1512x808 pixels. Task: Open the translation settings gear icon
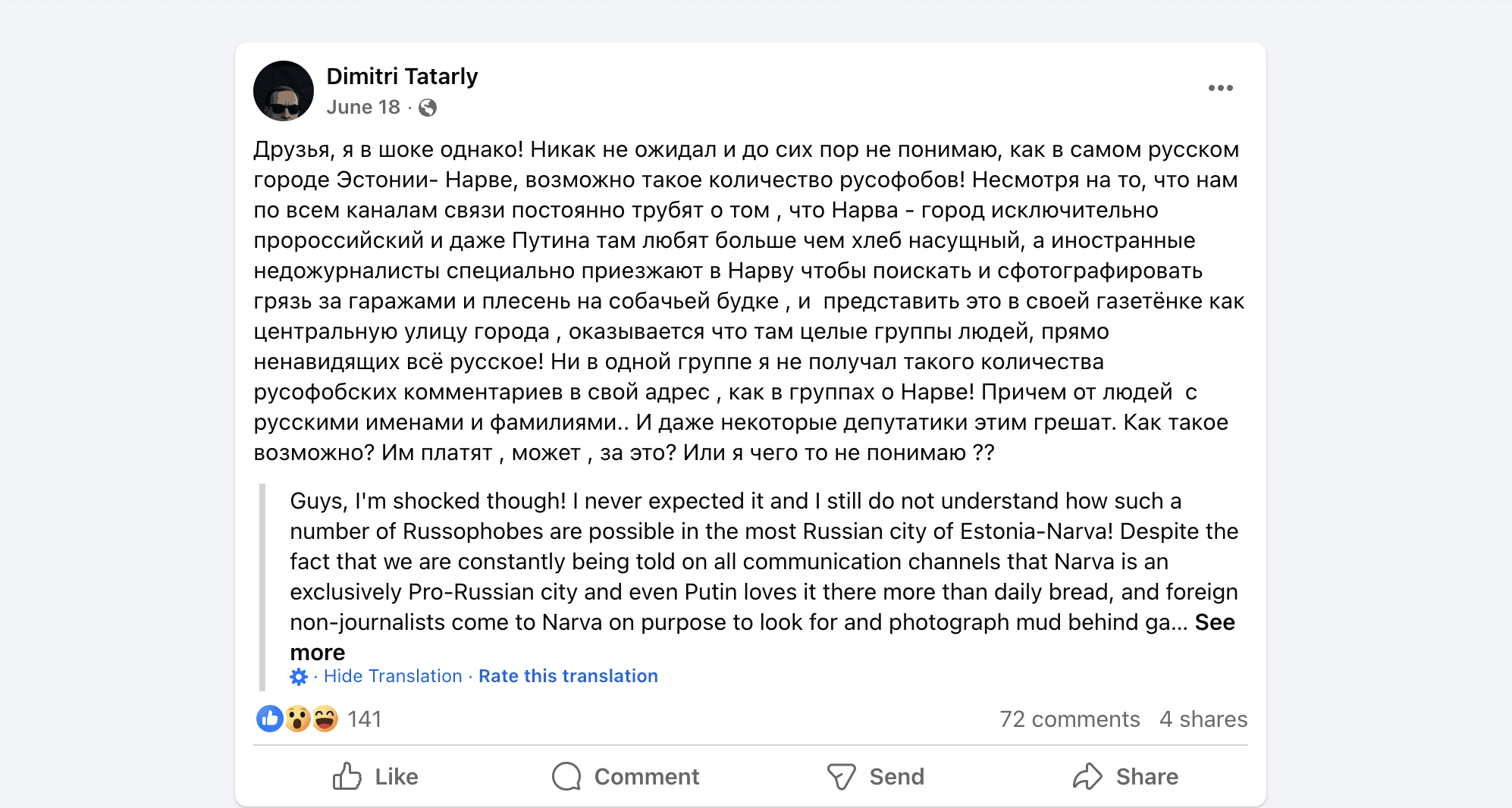[299, 676]
